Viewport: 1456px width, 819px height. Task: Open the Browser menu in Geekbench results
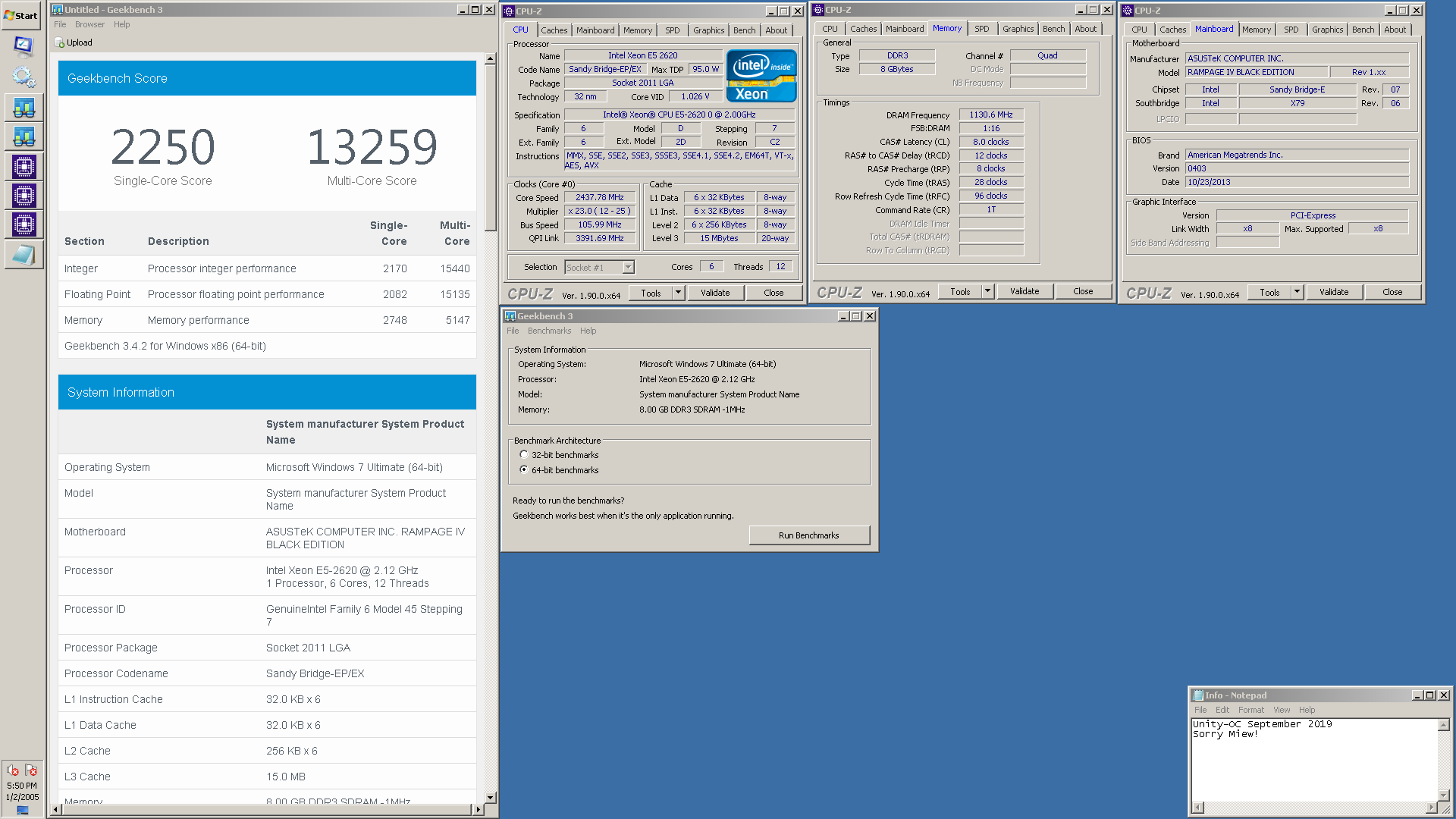89,24
